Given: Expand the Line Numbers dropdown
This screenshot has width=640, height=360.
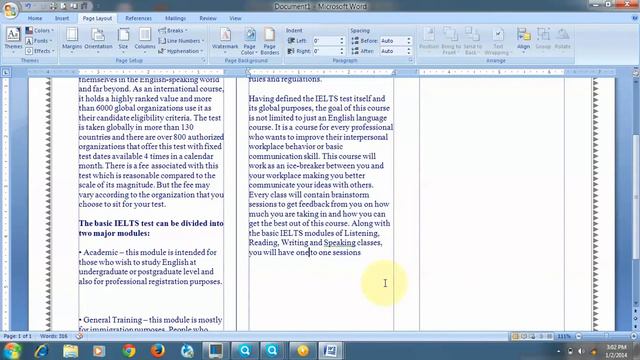Looking at the screenshot, I should click(181, 41).
